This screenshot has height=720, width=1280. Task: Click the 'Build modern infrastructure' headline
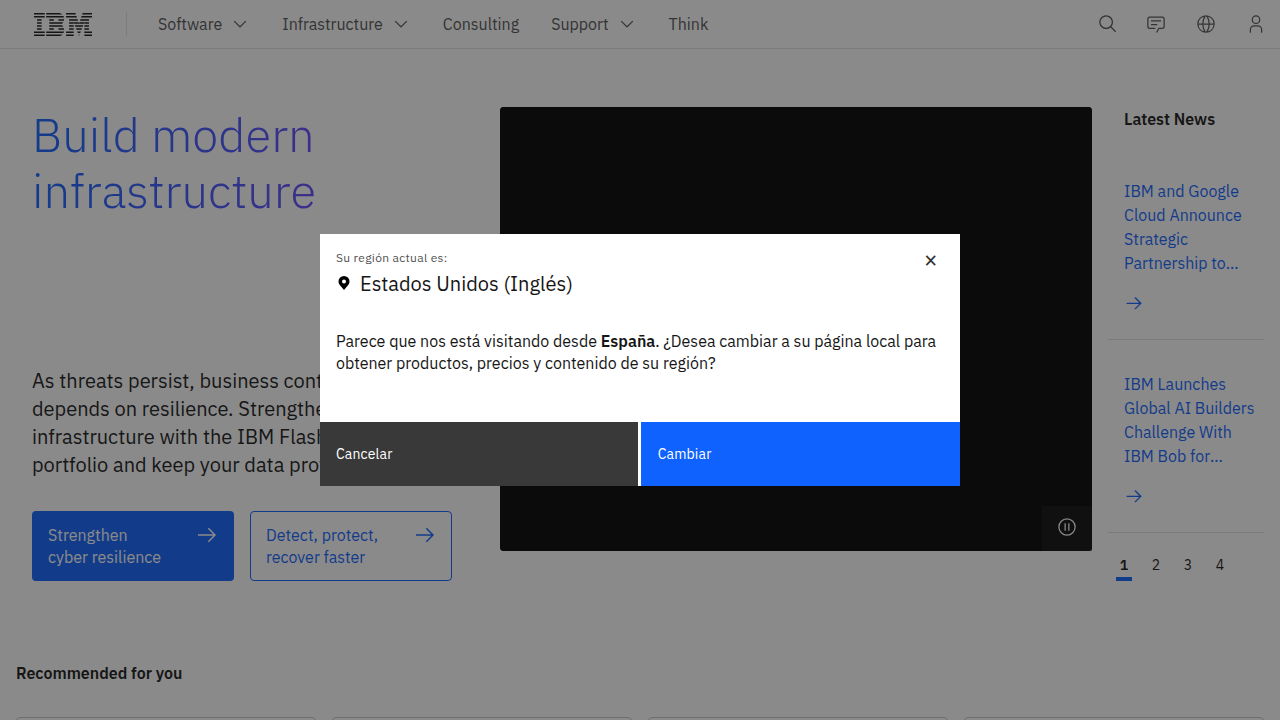pyautogui.click(x=174, y=164)
